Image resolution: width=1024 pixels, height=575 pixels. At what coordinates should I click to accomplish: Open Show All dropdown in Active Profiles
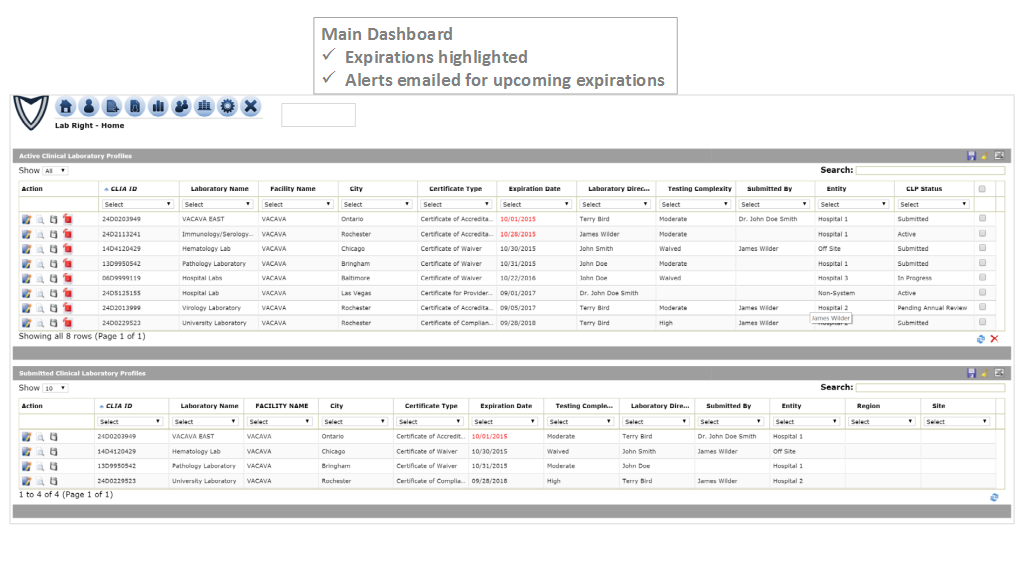(x=55, y=171)
